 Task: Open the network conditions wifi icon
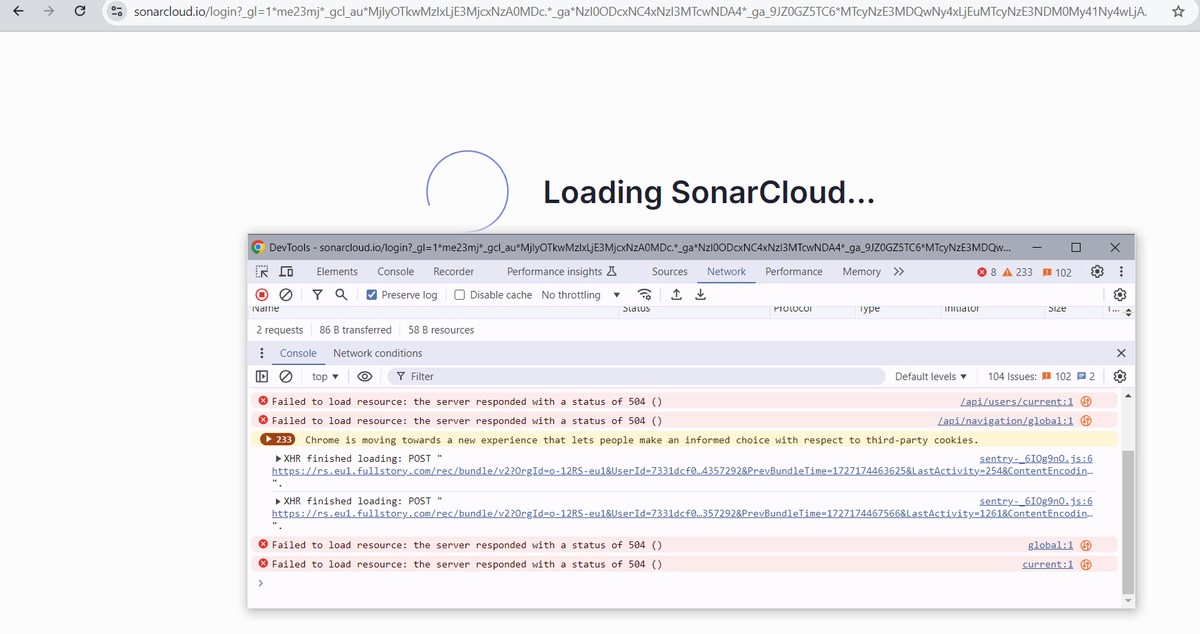point(646,295)
